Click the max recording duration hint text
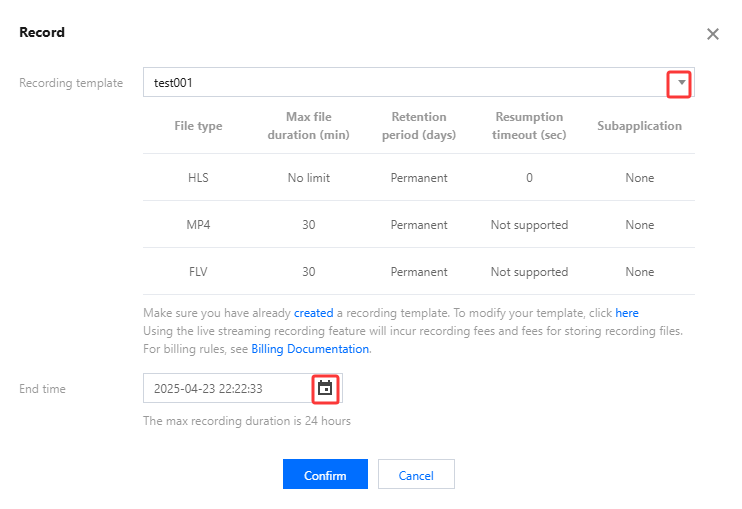 click(x=247, y=421)
